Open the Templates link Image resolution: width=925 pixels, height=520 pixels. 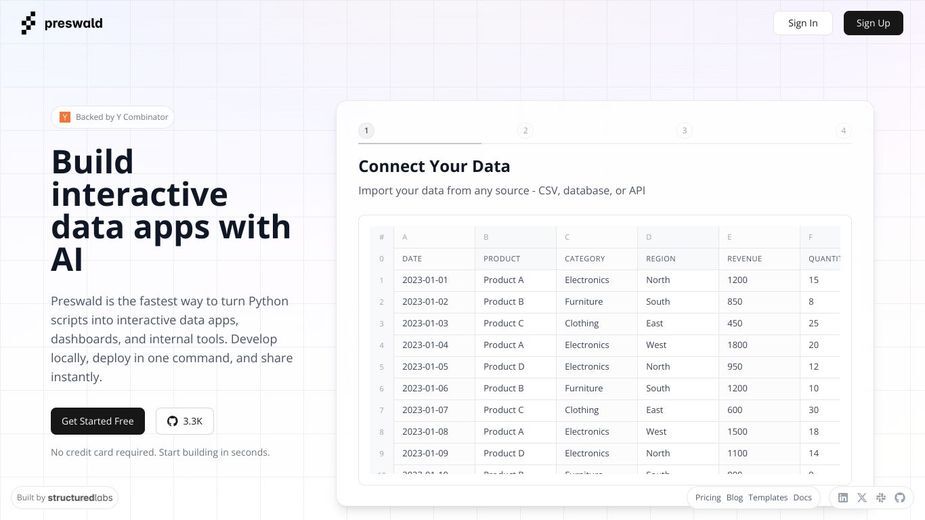pos(768,498)
